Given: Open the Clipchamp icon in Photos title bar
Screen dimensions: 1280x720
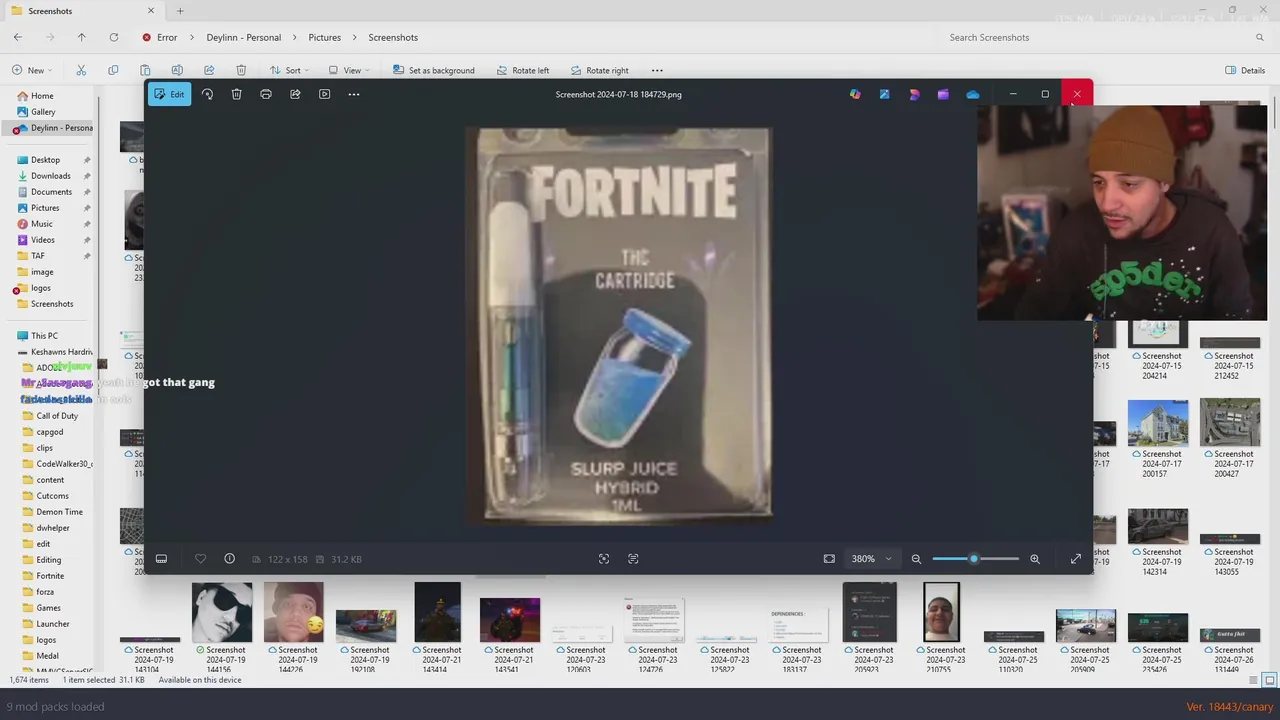Looking at the screenshot, I should (943, 94).
